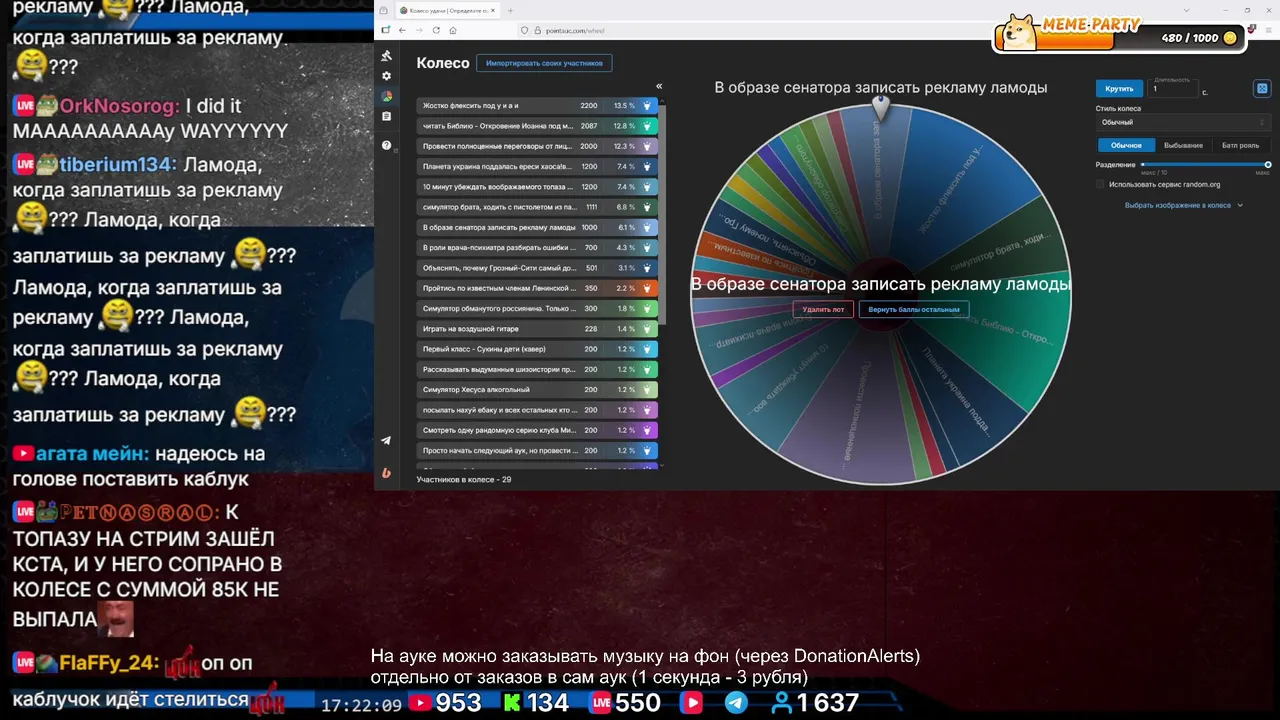Reload the pointauc page
1280x720 pixels.
click(x=435, y=30)
